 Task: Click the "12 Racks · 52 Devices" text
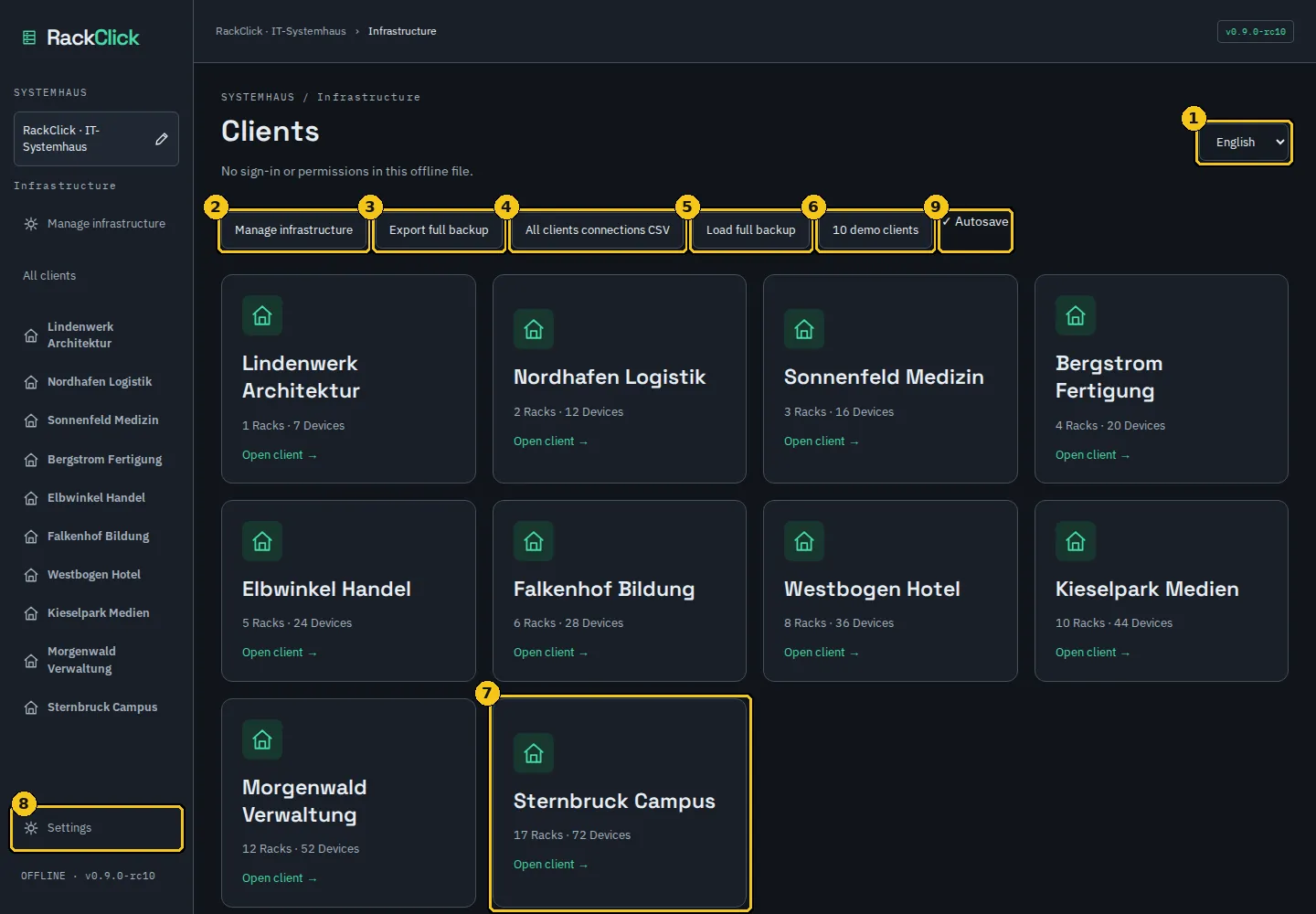pos(301,849)
